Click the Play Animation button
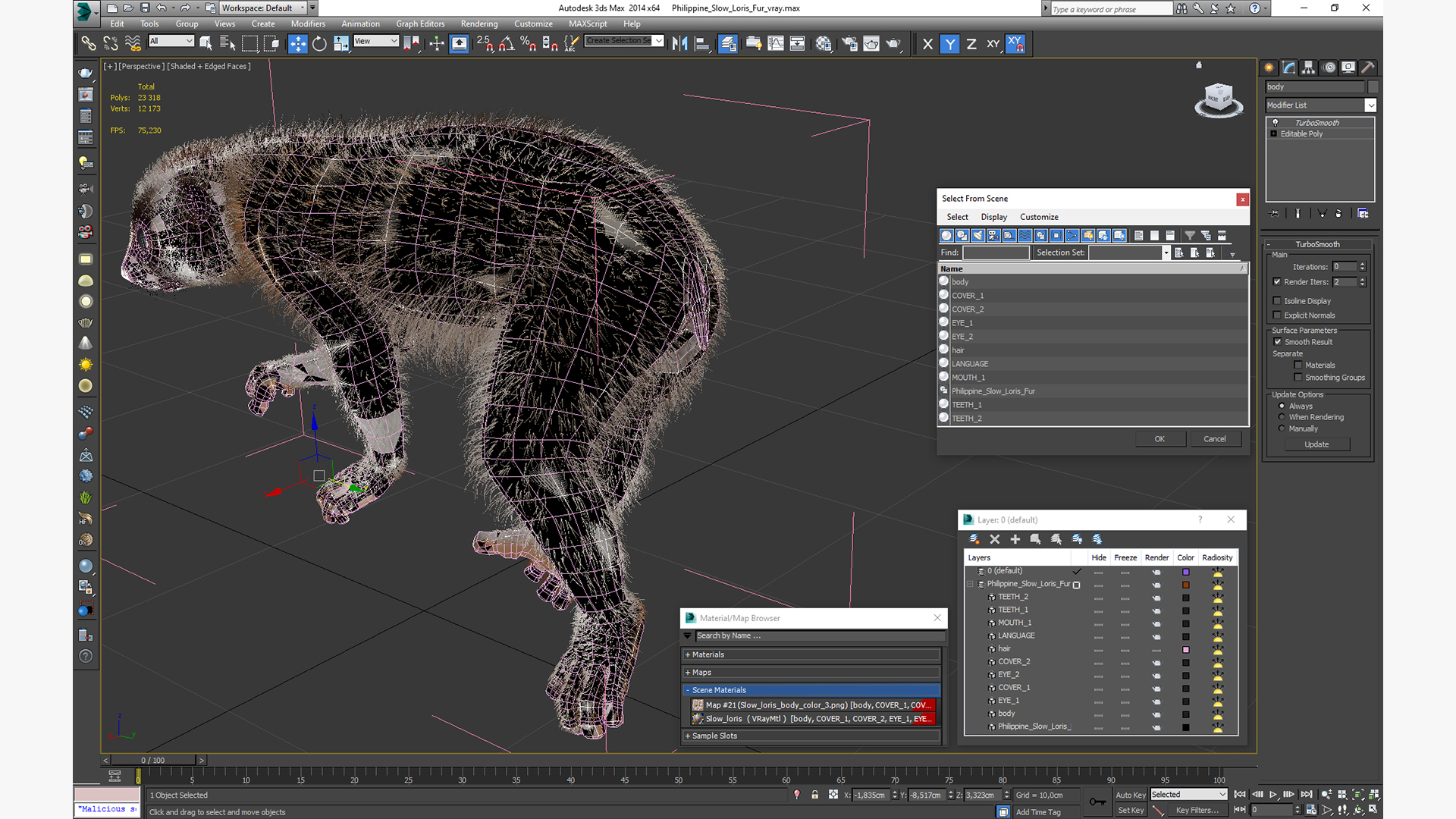This screenshot has width=1456, height=819. click(1273, 795)
